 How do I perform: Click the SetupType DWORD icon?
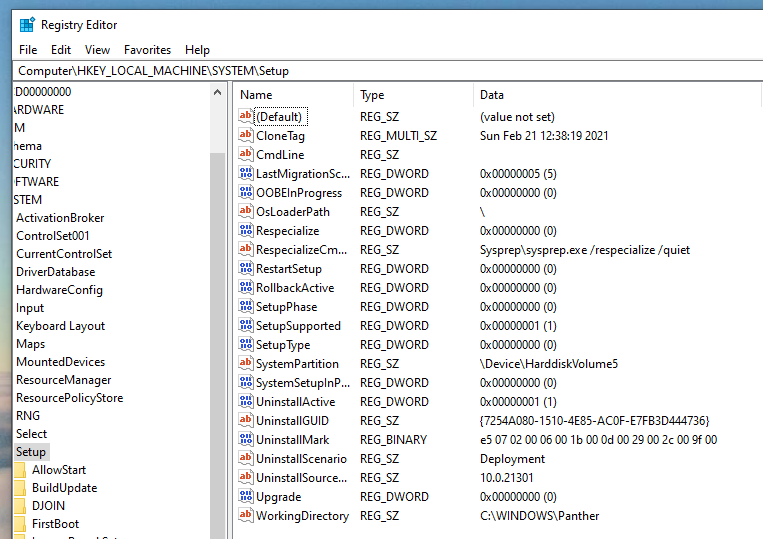(x=246, y=343)
